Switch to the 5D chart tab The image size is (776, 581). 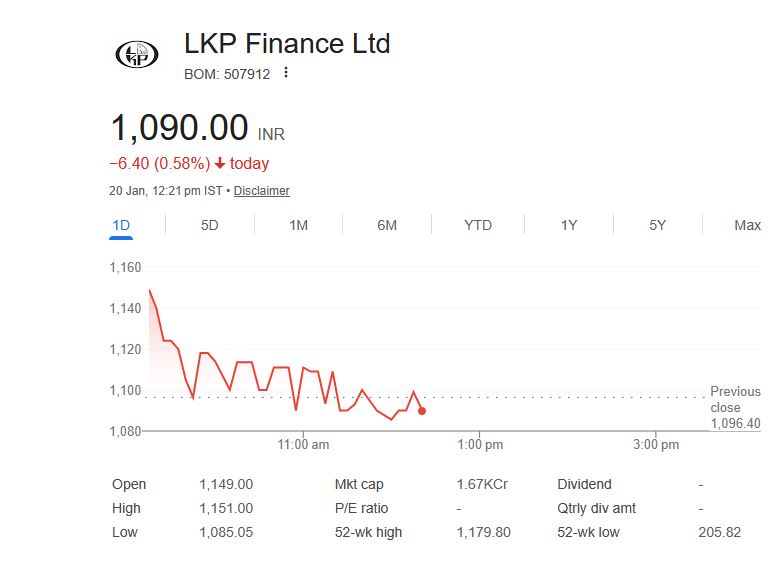(209, 225)
